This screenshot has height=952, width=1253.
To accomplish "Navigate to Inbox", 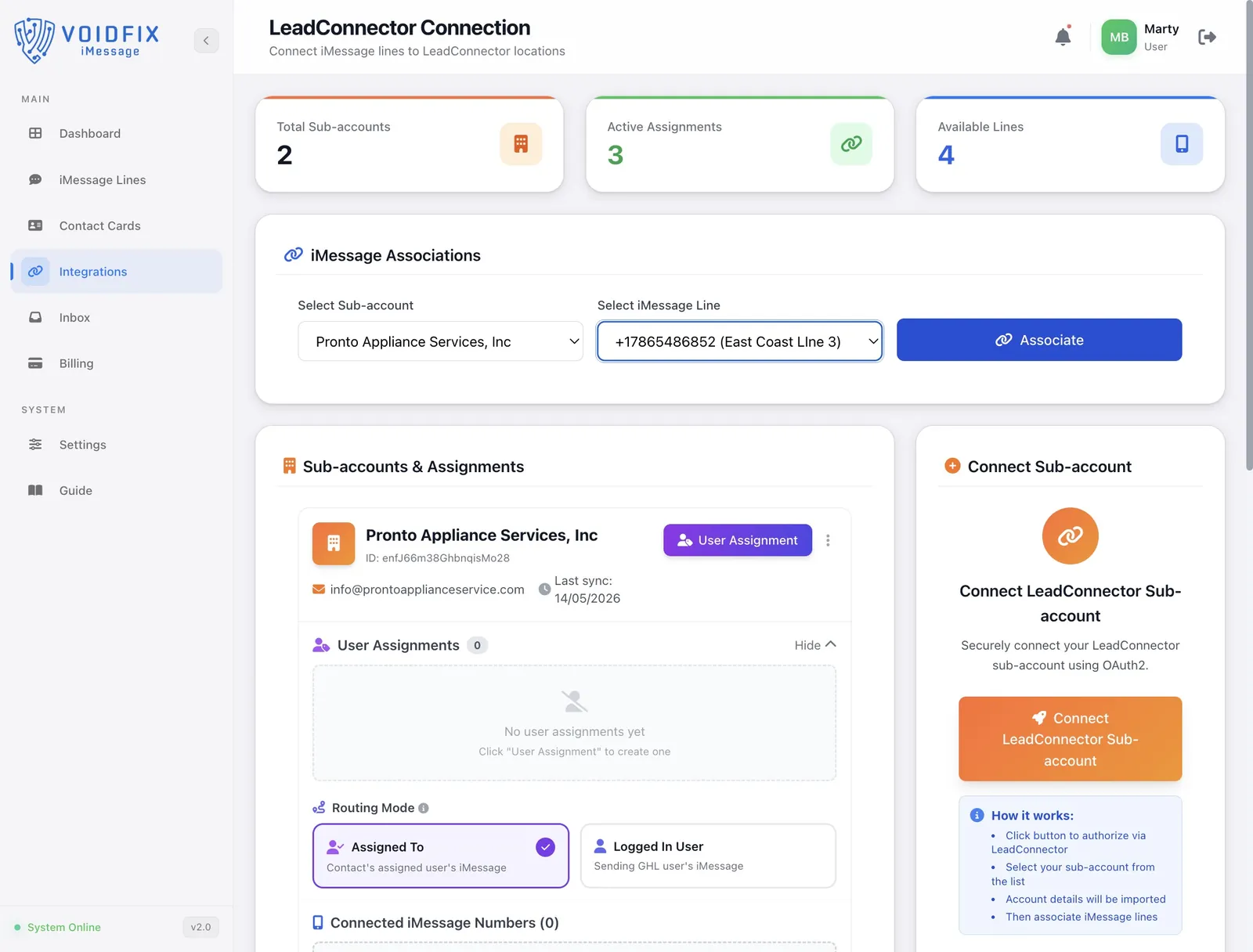I will [117, 318].
